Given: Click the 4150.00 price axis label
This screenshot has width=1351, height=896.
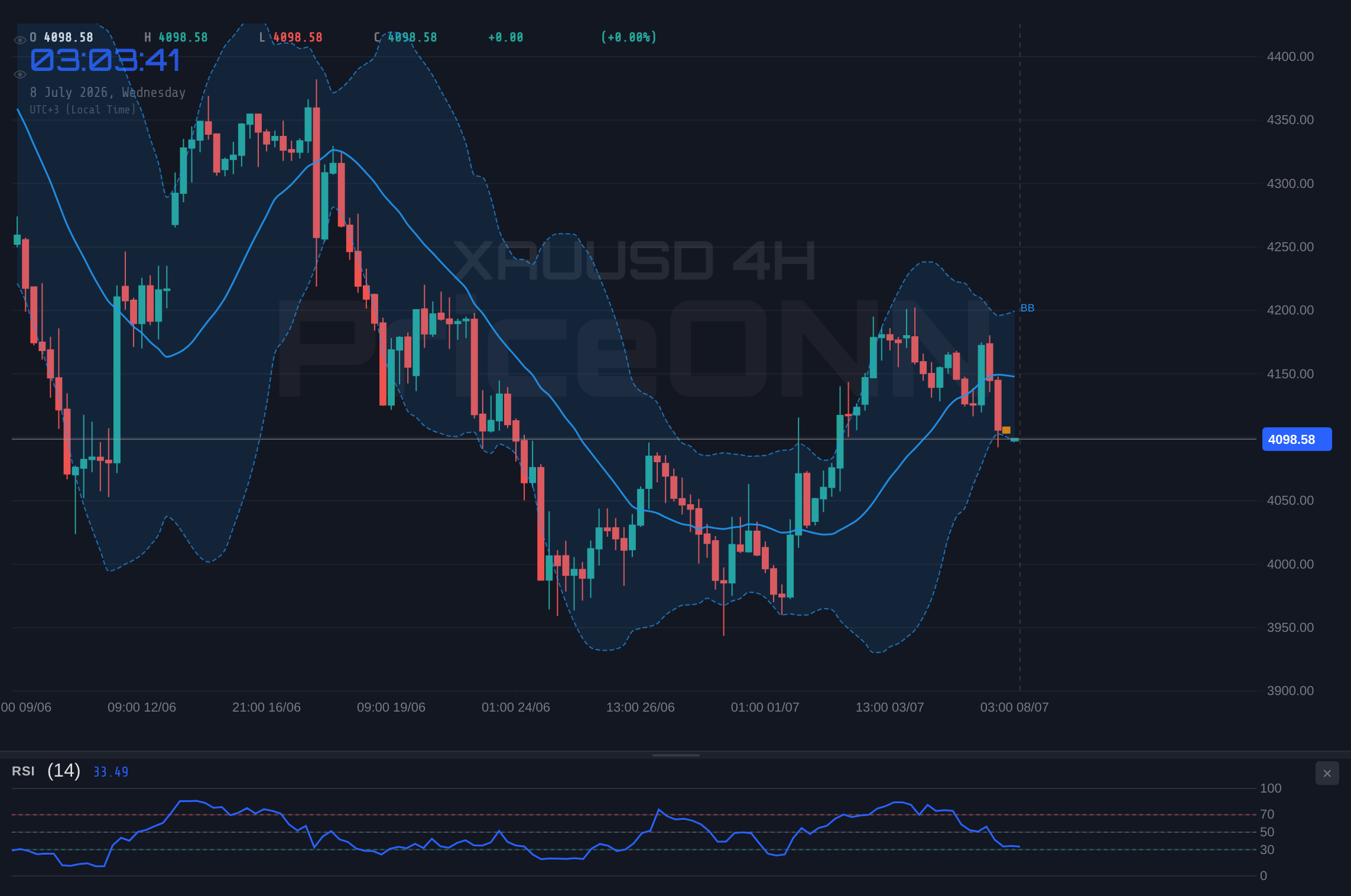Looking at the screenshot, I should point(1290,374).
